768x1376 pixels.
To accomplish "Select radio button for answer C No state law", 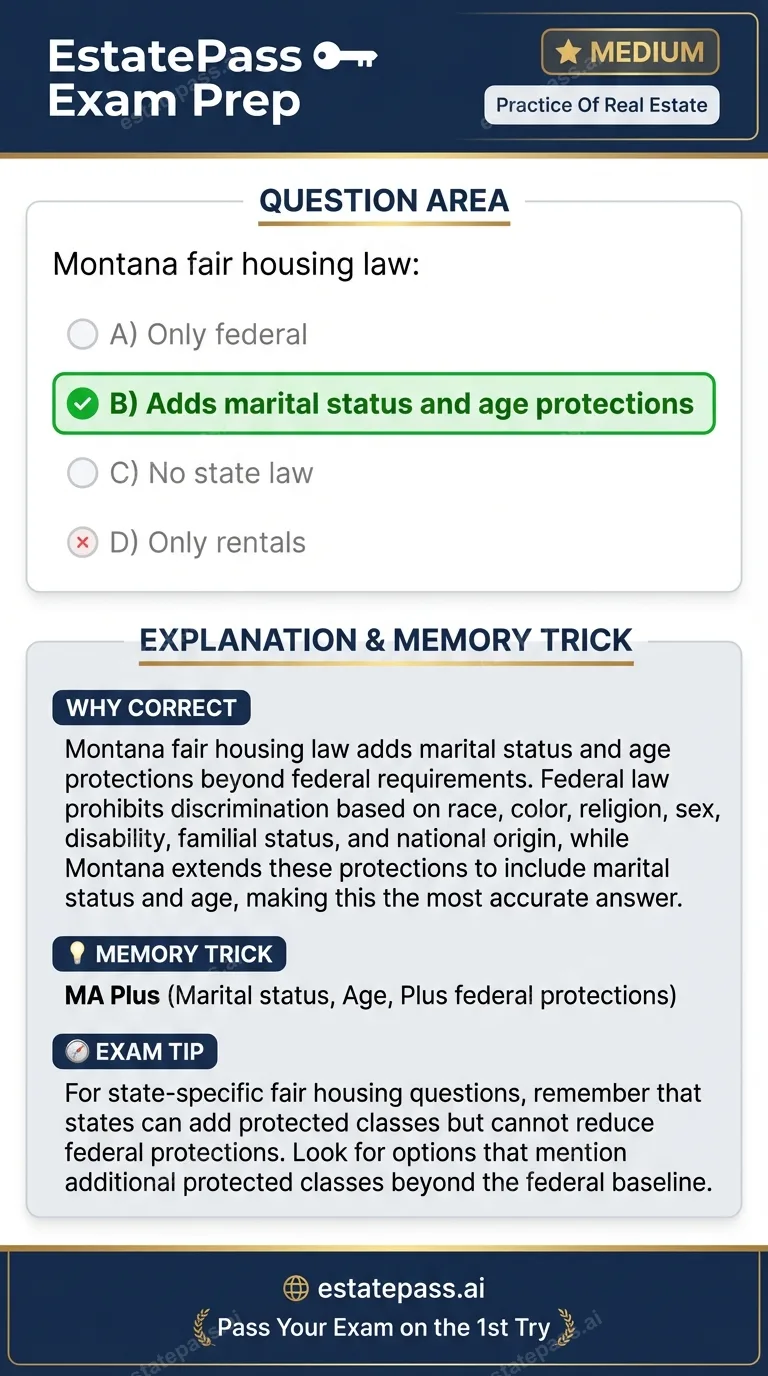I will 83,473.
